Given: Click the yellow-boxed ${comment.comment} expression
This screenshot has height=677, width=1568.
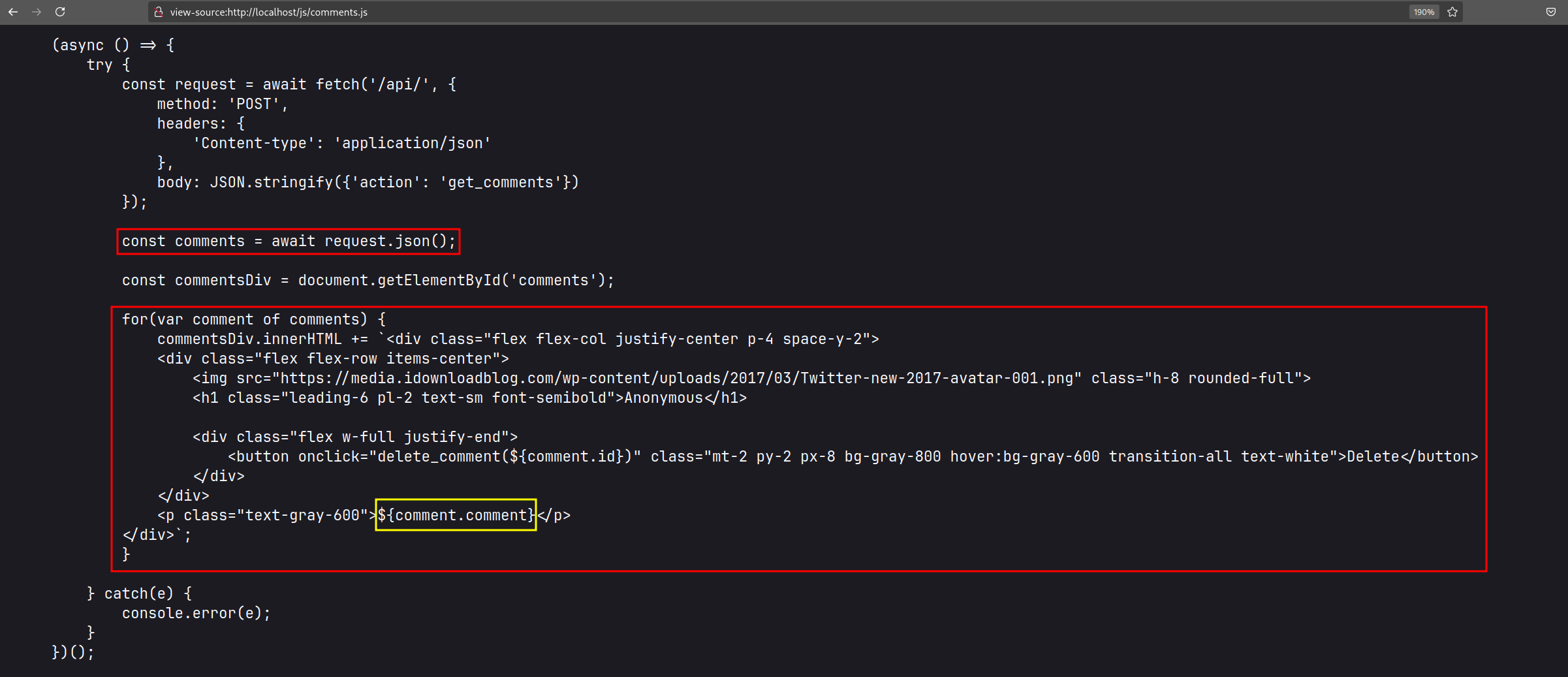Looking at the screenshot, I should (x=456, y=515).
